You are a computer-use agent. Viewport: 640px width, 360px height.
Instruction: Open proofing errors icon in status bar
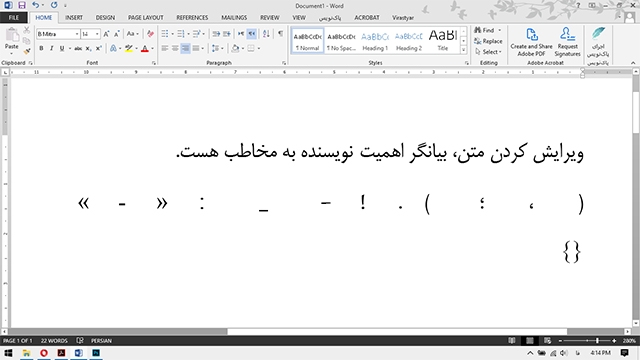click(x=80, y=340)
